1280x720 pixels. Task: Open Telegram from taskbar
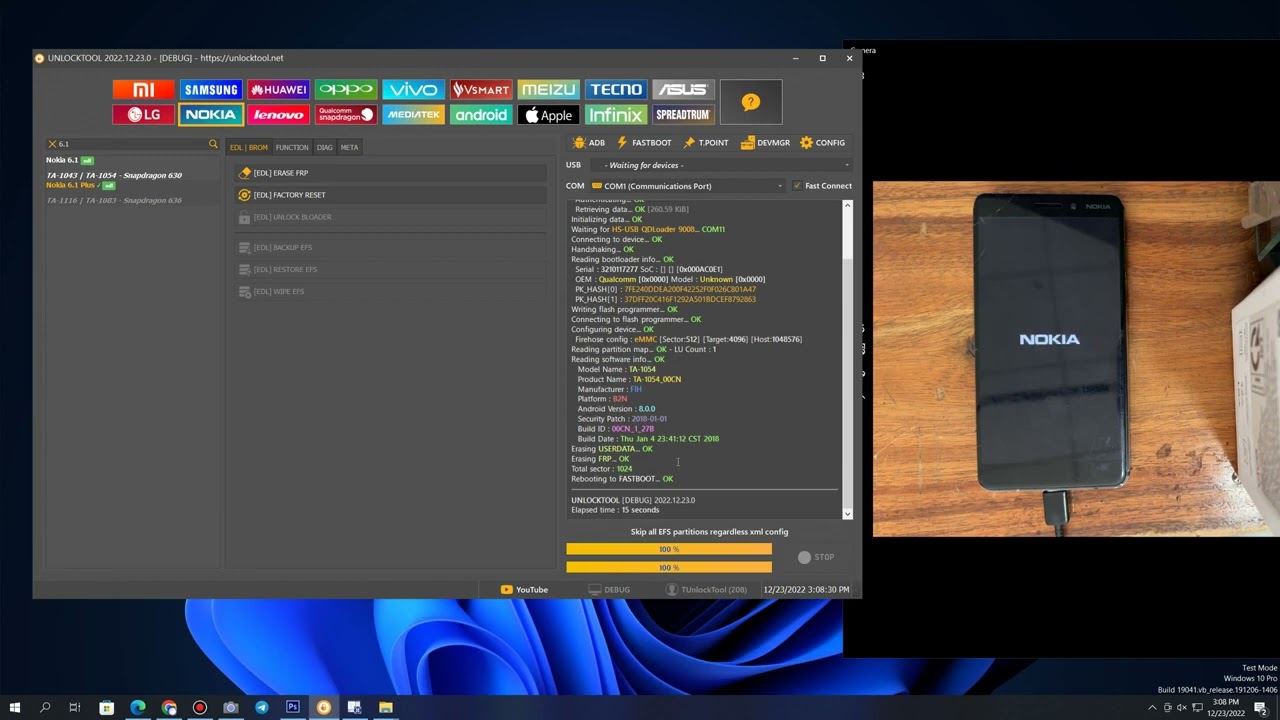pos(262,707)
